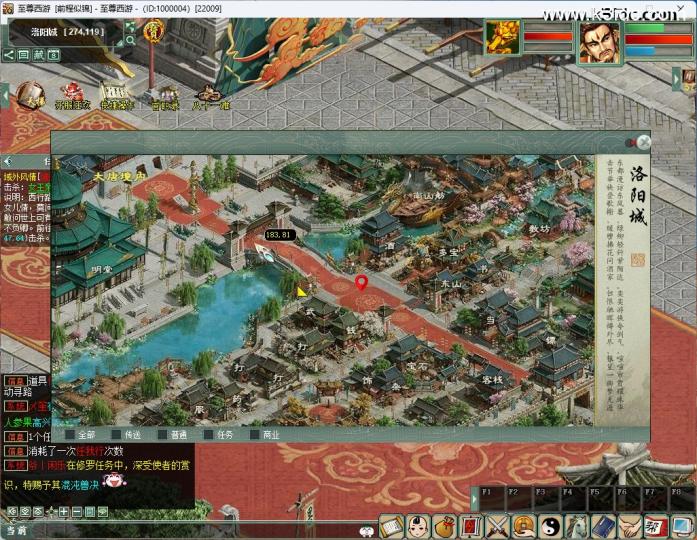Image resolution: width=697 pixels, height=540 pixels.
Task: Click the crossed swords attack icon
Action: coord(497,527)
